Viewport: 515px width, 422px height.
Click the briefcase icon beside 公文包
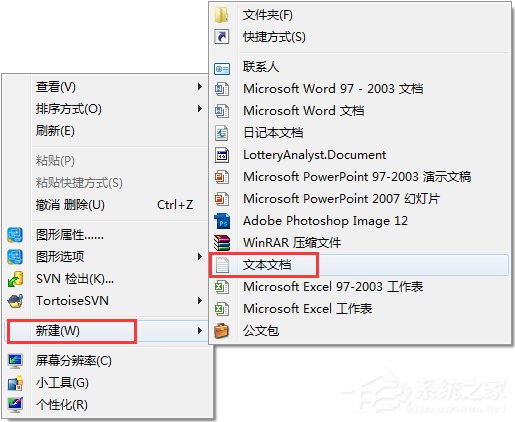tap(221, 331)
